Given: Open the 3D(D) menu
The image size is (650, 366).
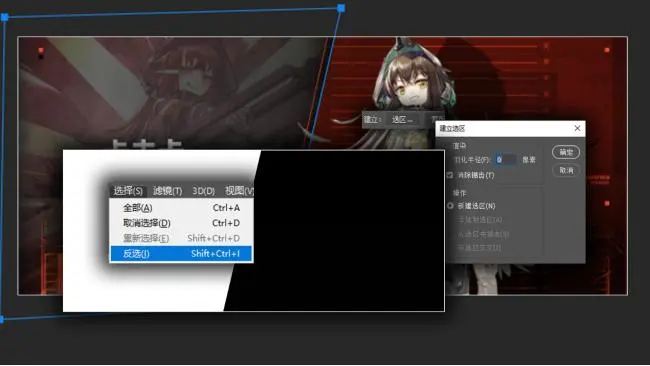Looking at the screenshot, I should [x=204, y=191].
